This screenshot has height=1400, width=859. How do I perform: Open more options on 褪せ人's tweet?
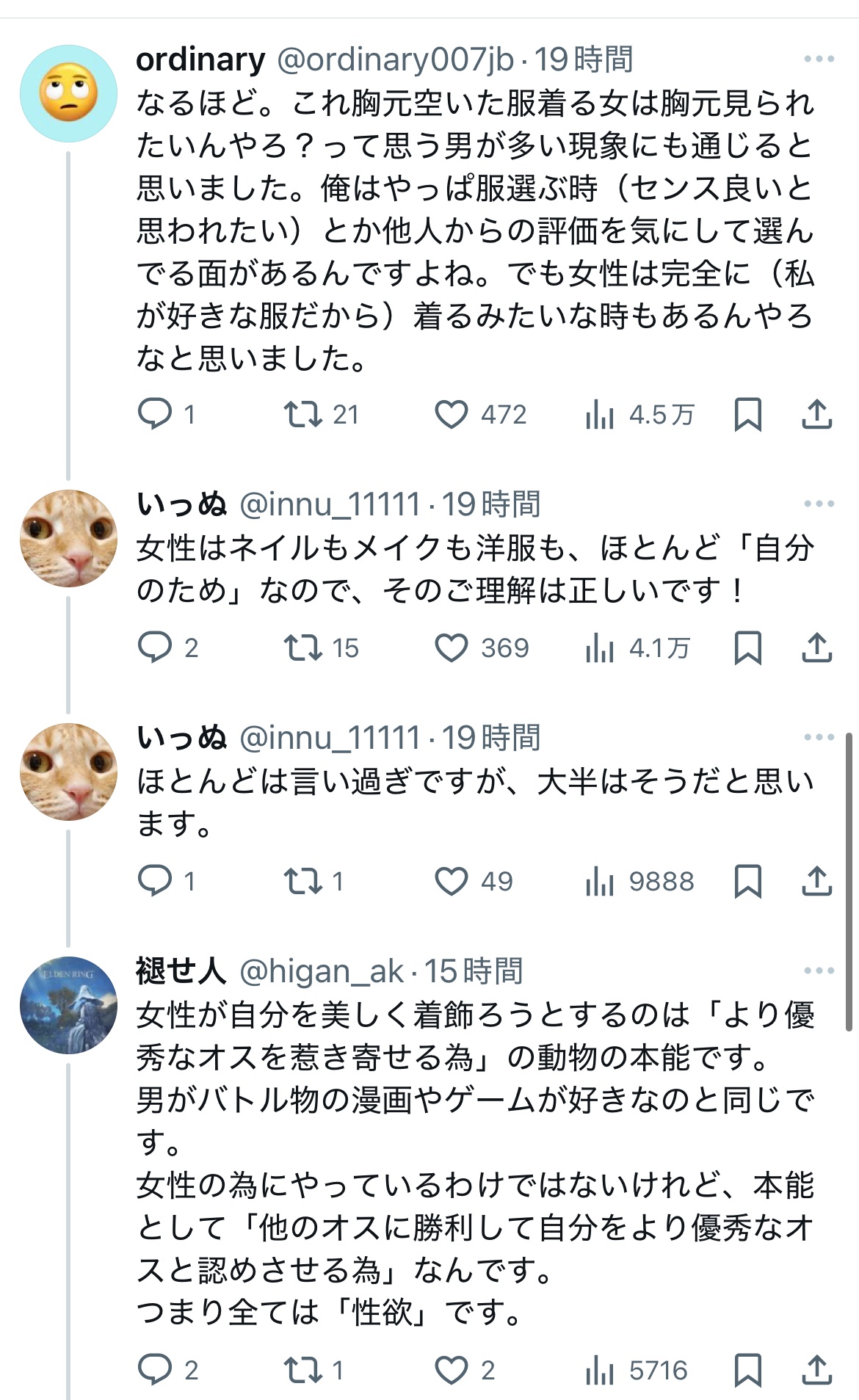click(819, 971)
